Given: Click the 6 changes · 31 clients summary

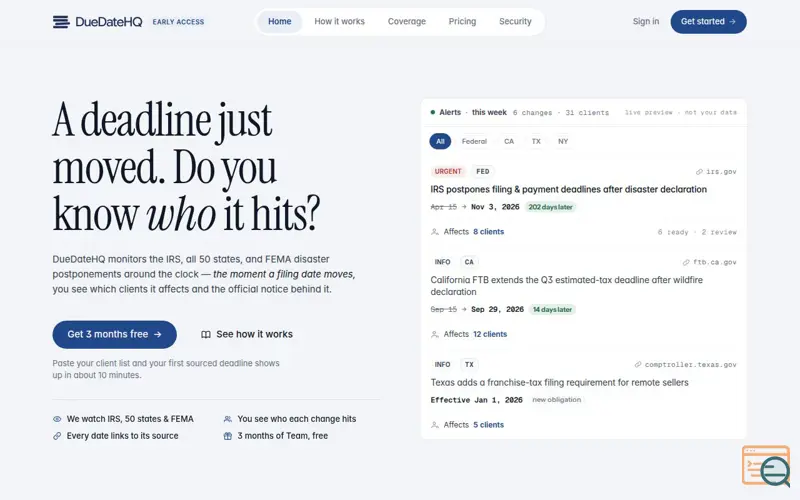Looking at the screenshot, I should tap(561, 113).
